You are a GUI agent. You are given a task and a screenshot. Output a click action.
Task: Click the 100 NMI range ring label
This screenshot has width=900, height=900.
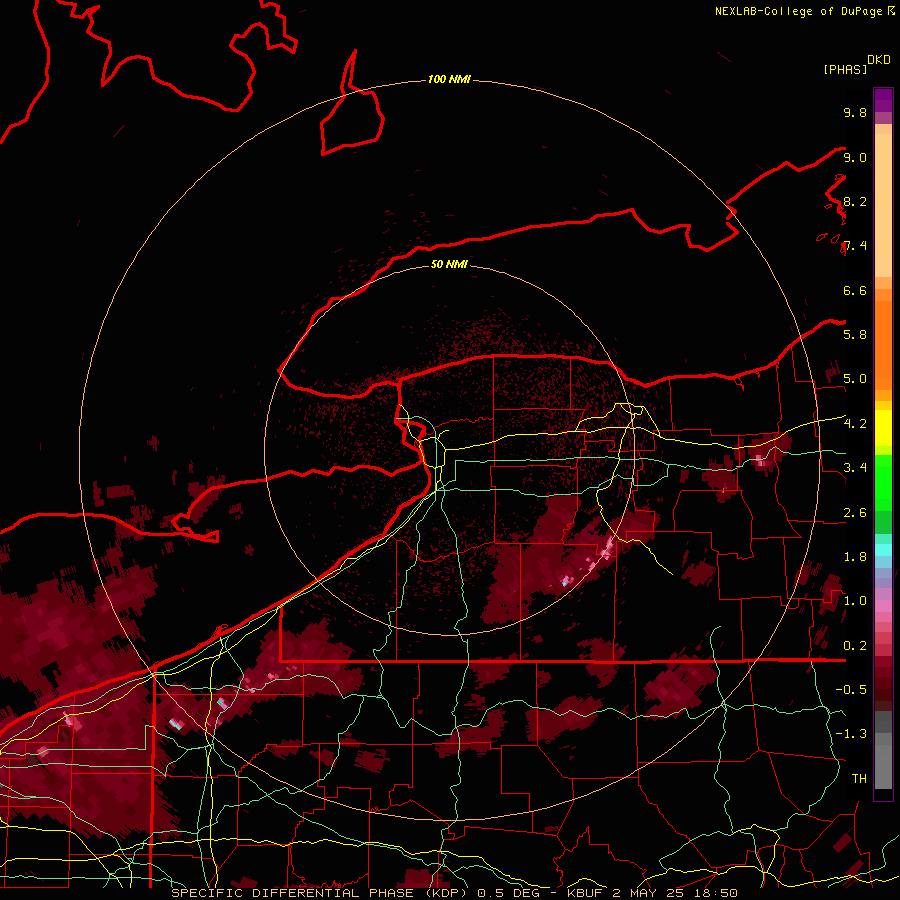pyautogui.click(x=449, y=79)
